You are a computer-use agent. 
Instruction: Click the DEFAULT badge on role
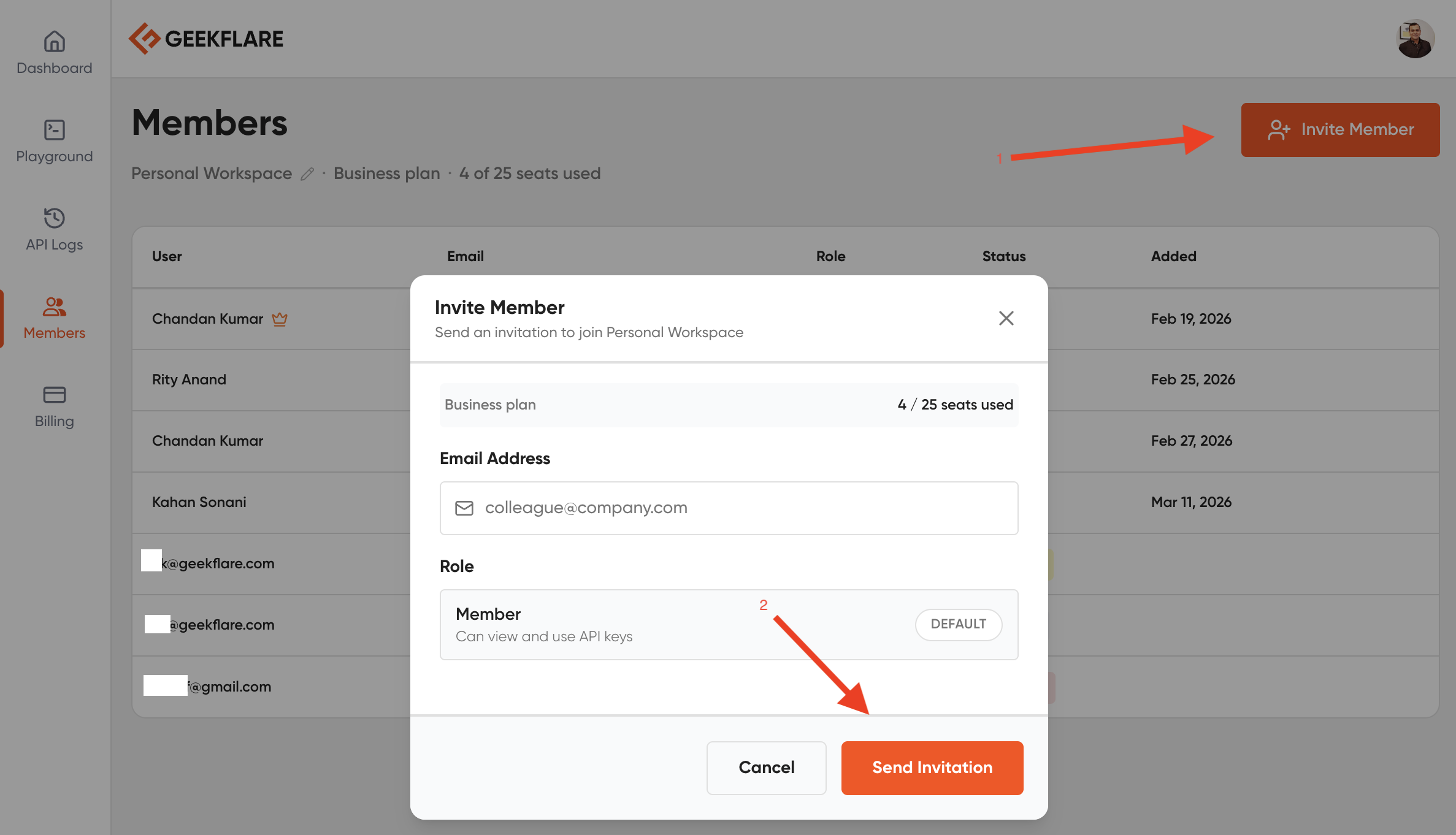[x=958, y=624]
